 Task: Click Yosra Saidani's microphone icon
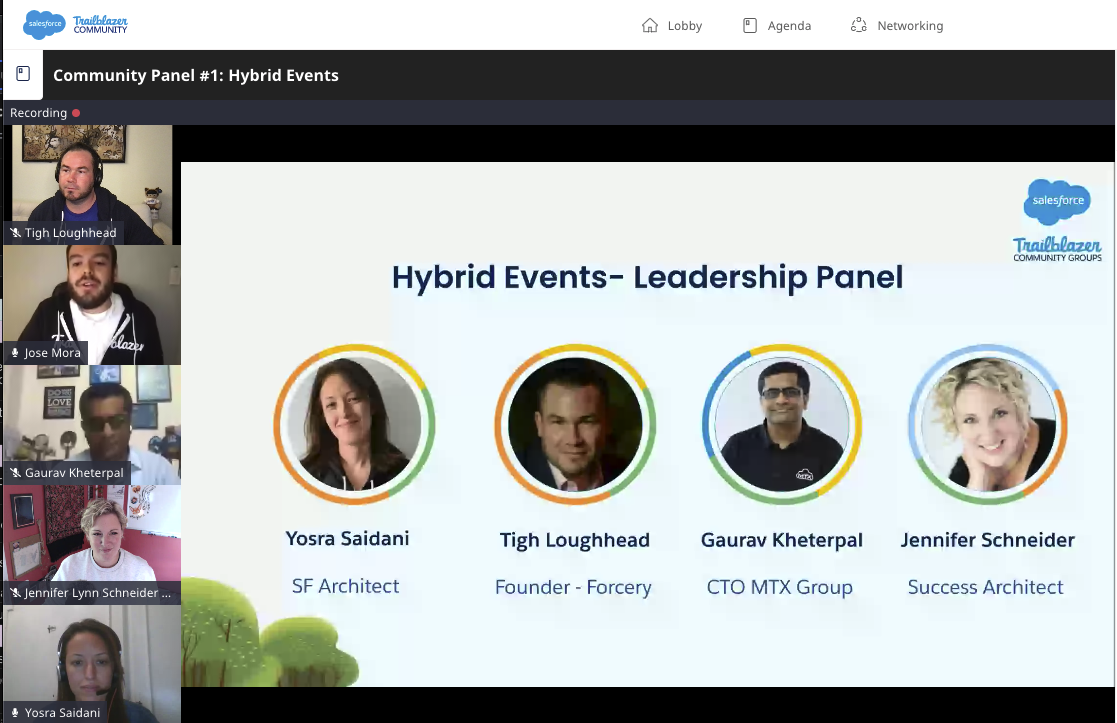[x=15, y=712]
